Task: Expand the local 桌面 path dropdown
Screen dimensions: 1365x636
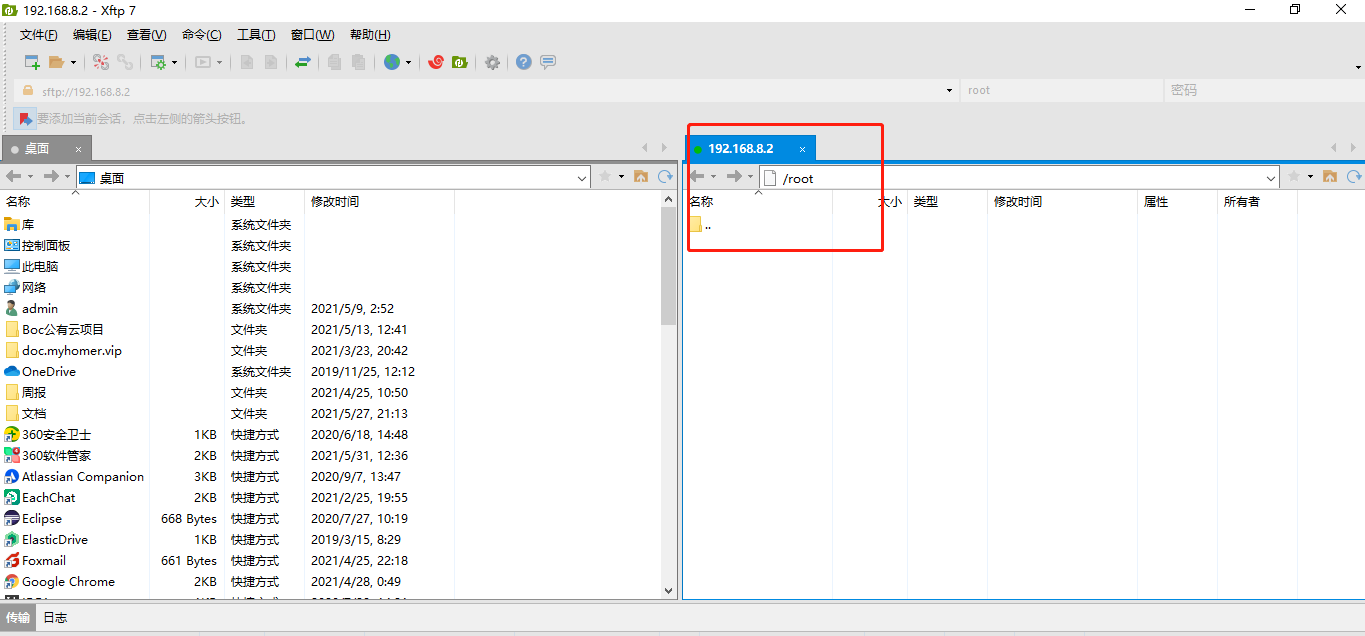Action: coord(582,178)
